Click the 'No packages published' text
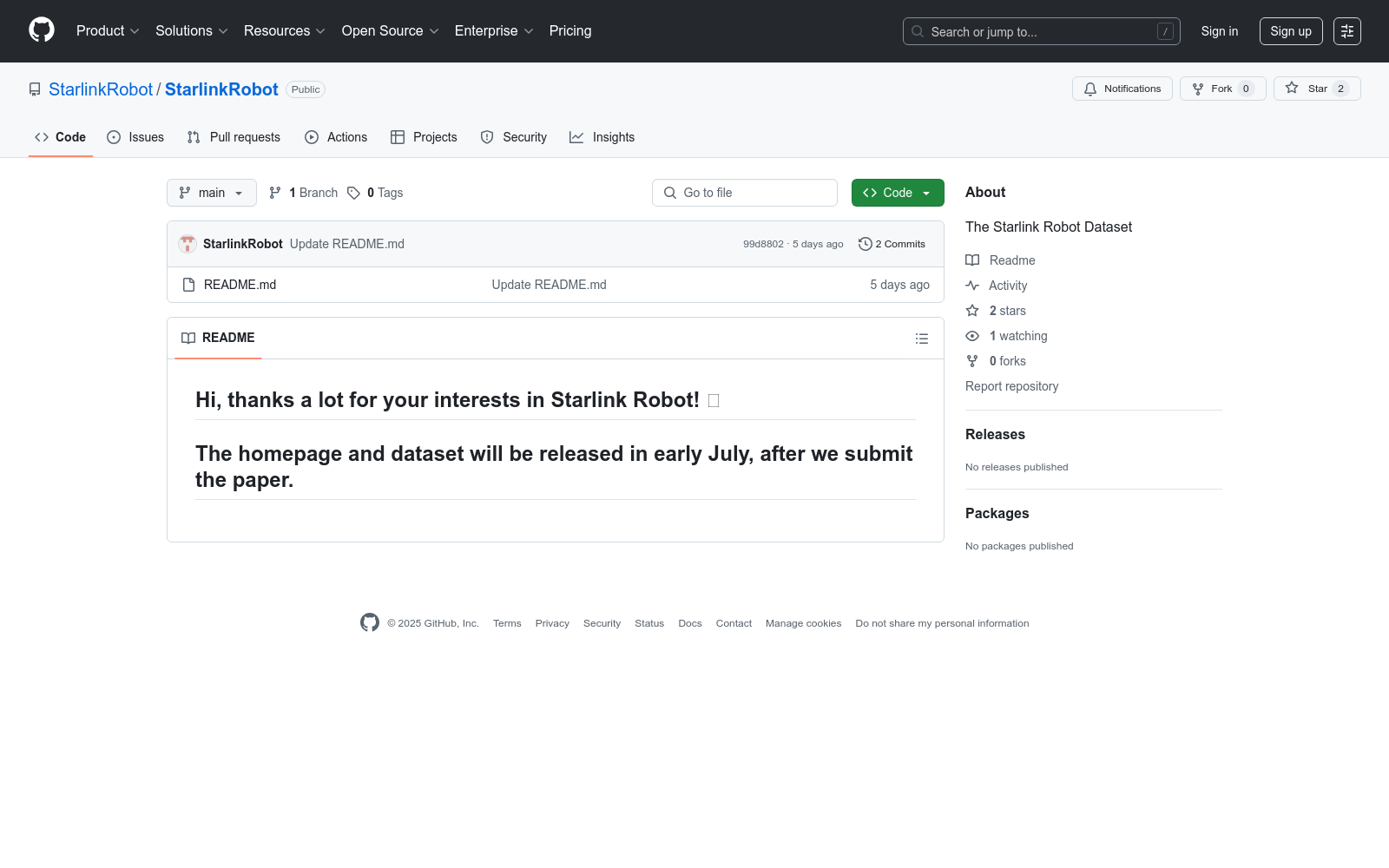This screenshot has height=868, width=1389. coord(1019,546)
